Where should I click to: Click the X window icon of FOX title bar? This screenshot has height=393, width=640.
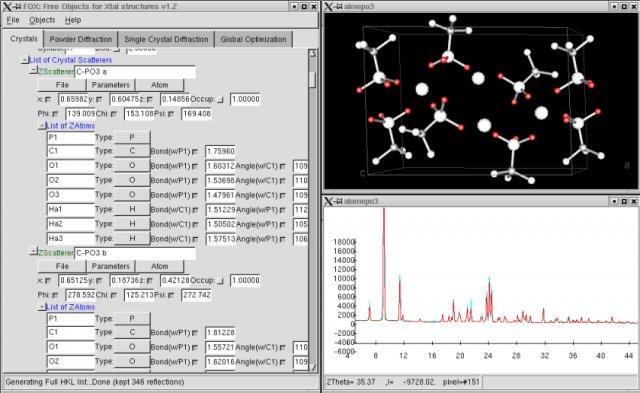click(x=7, y=6)
